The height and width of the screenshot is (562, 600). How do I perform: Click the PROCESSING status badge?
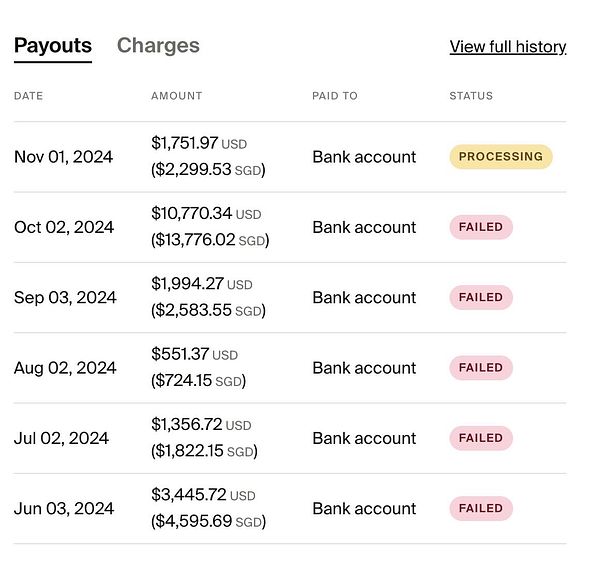coord(500,157)
